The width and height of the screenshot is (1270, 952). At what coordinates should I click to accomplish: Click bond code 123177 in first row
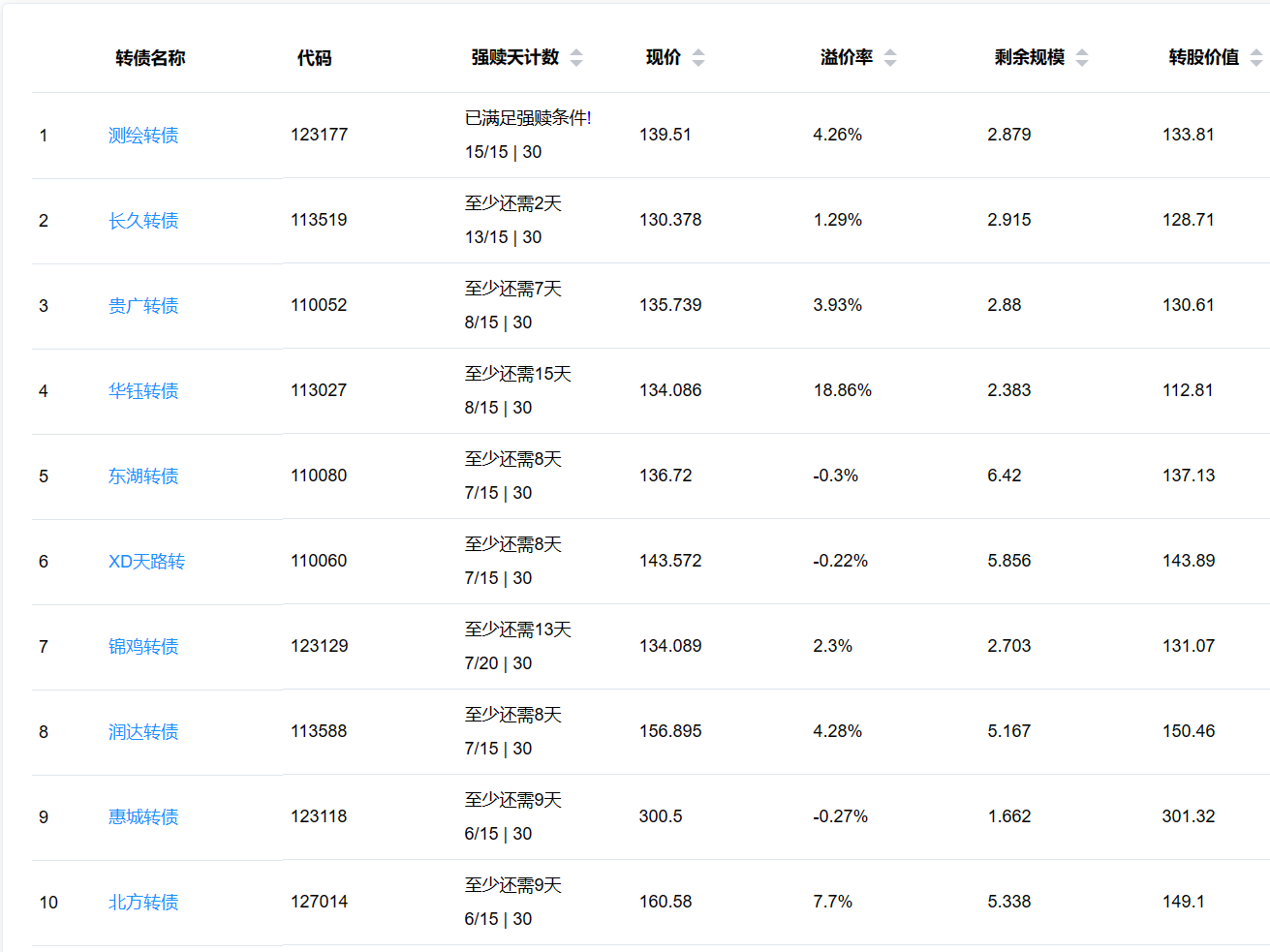pos(319,135)
